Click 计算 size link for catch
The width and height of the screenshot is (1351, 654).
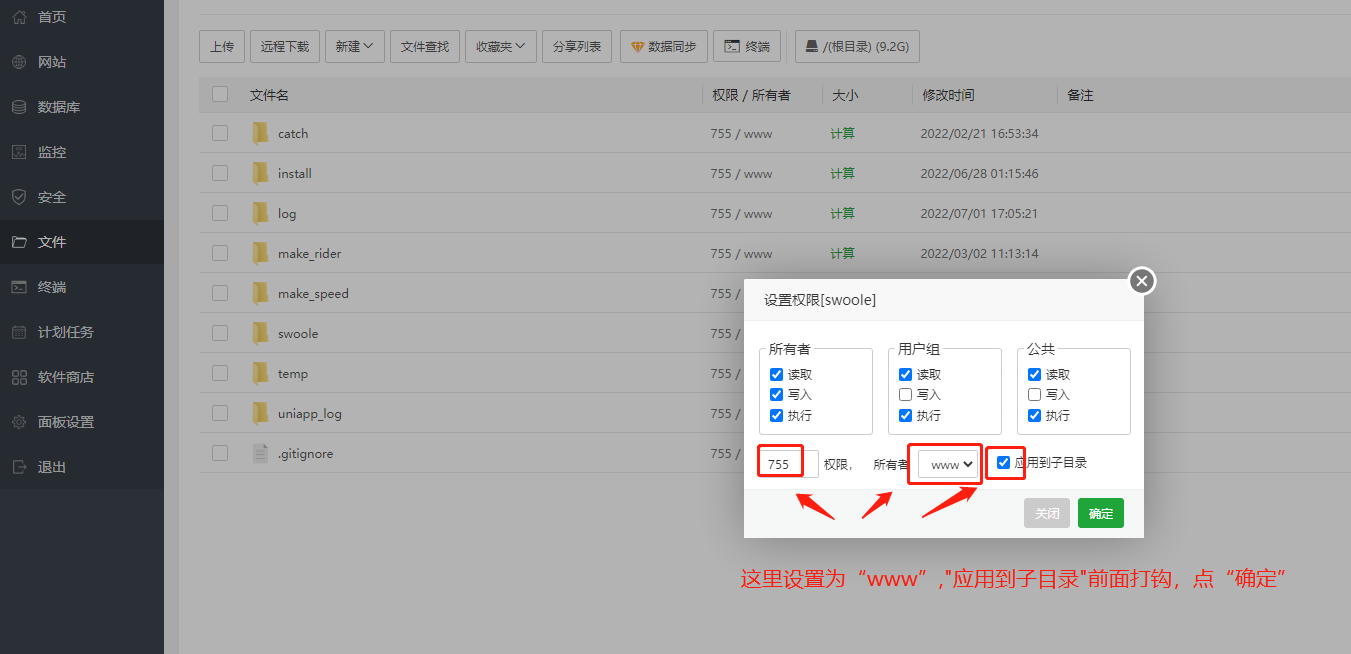(x=843, y=133)
